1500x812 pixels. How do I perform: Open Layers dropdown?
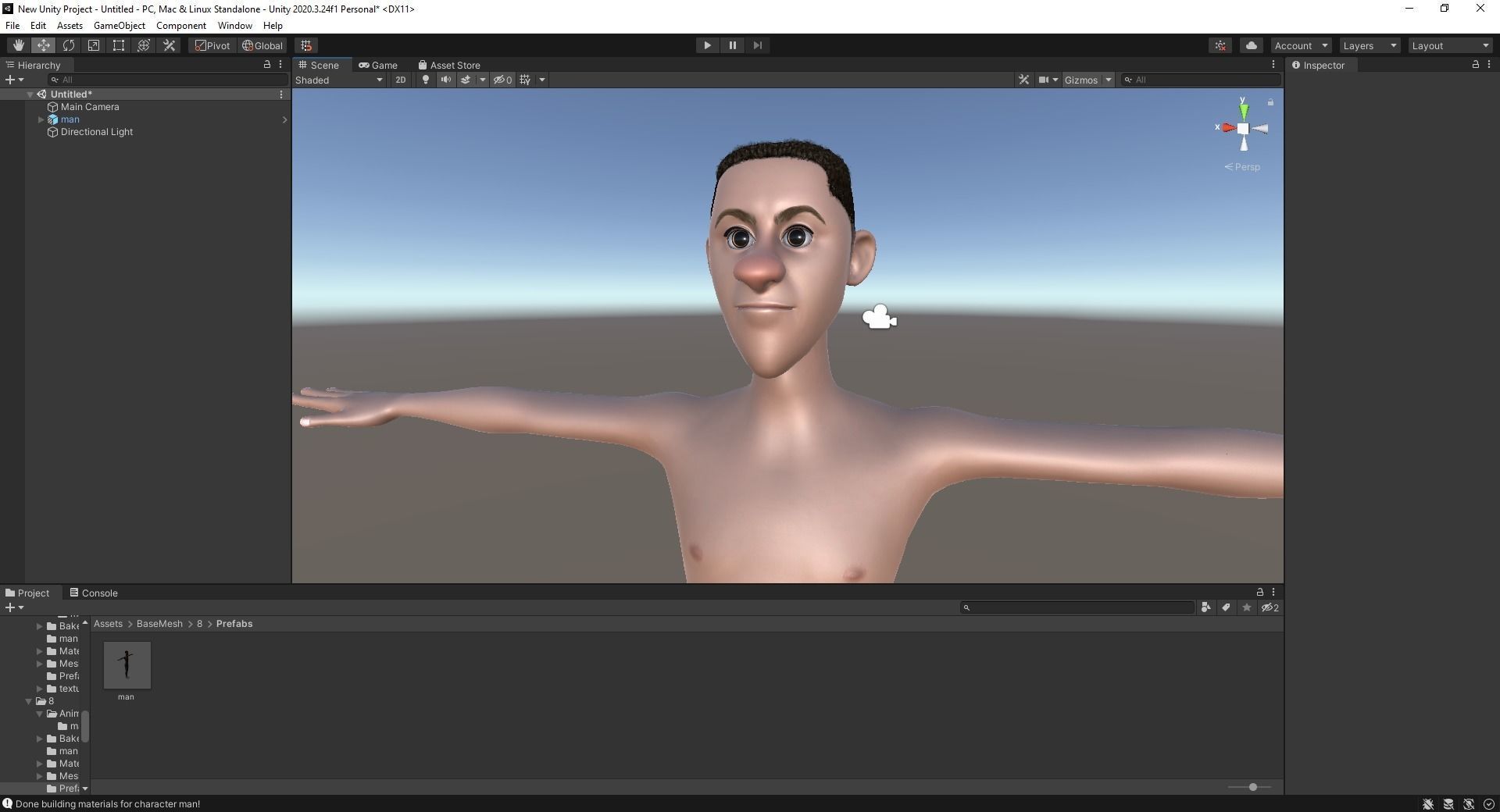pyautogui.click(x=1370, y=45)
